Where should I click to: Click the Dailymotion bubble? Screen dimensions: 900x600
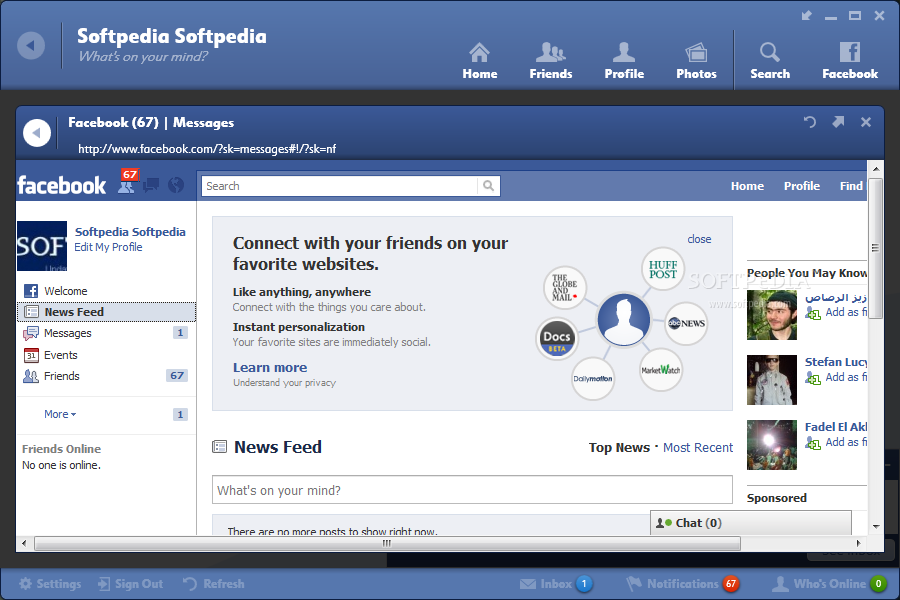point(593,378)
